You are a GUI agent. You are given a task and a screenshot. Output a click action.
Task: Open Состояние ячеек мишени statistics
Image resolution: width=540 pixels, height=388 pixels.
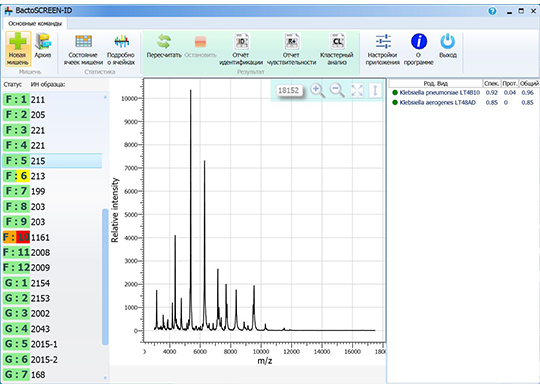83,50
